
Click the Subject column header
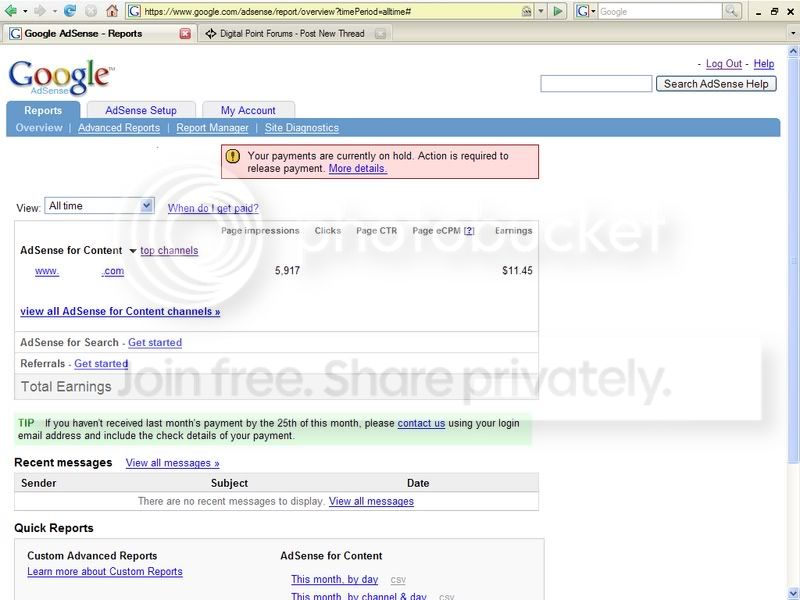pyautogui.click(x=229, y=483)
